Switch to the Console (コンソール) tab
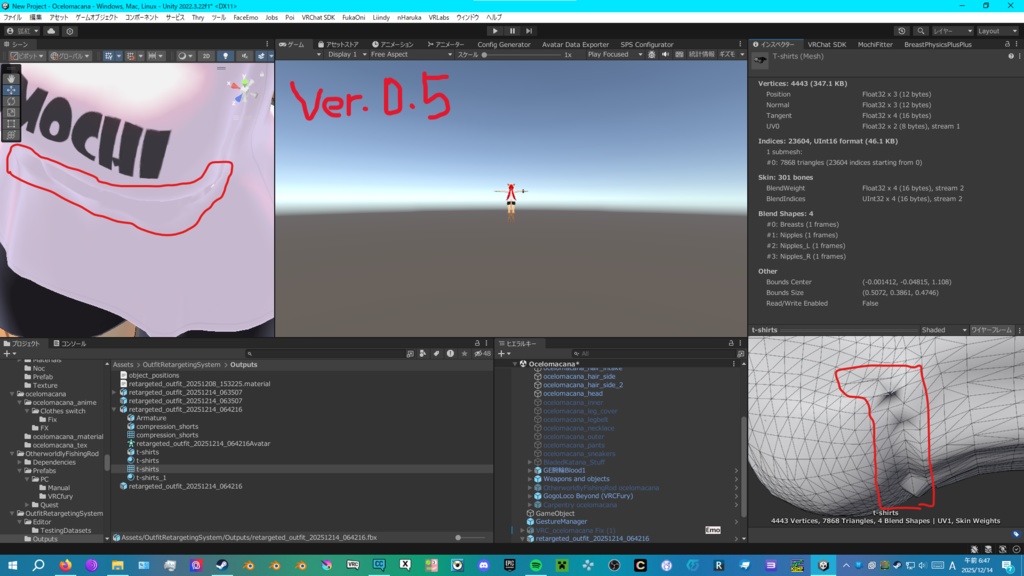Image resolution: width=1024 pixels, height=576 pixels. click(70, 344)
